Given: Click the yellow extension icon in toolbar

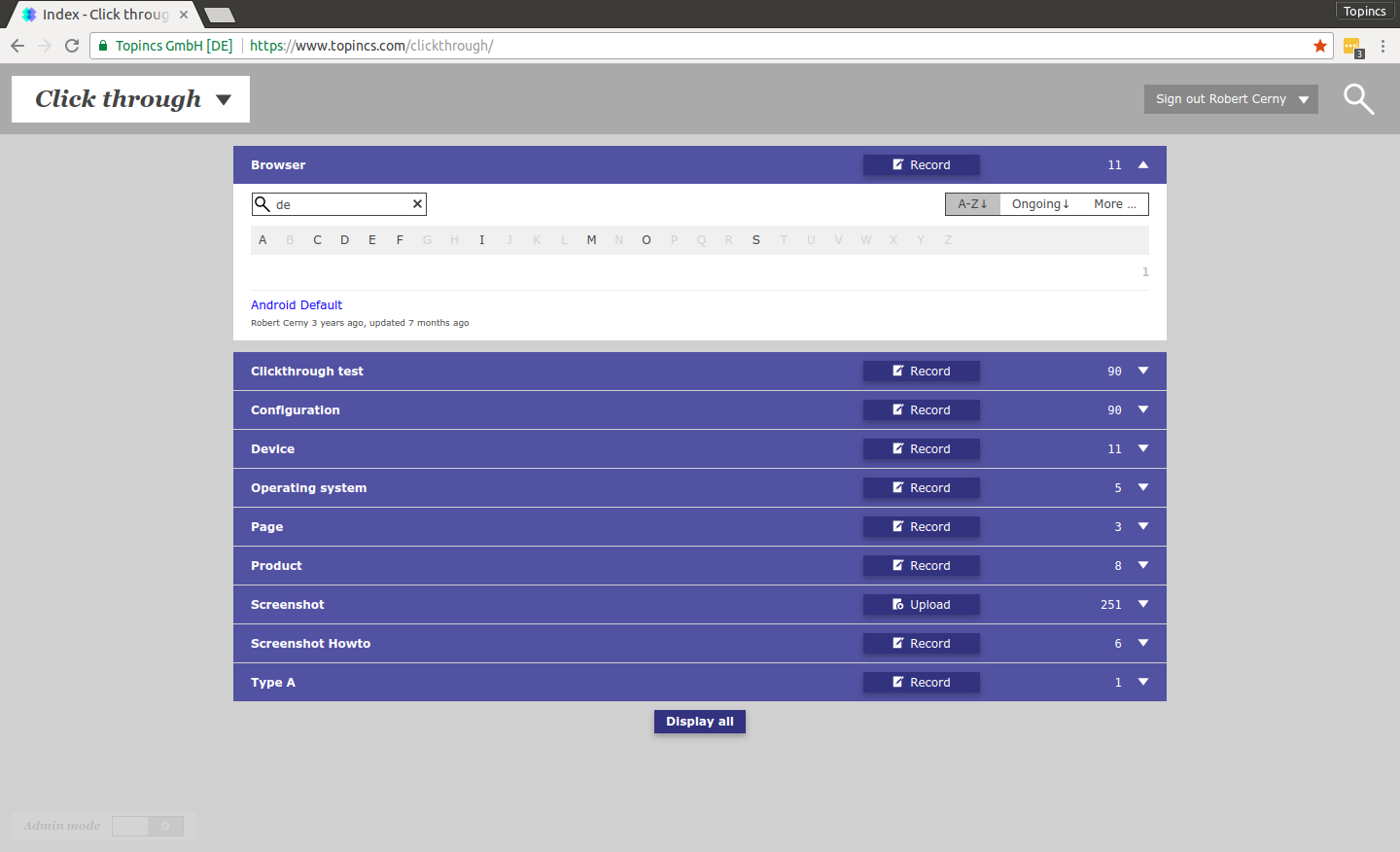Looking at the screenshot, I should (x=1351, y=46).
